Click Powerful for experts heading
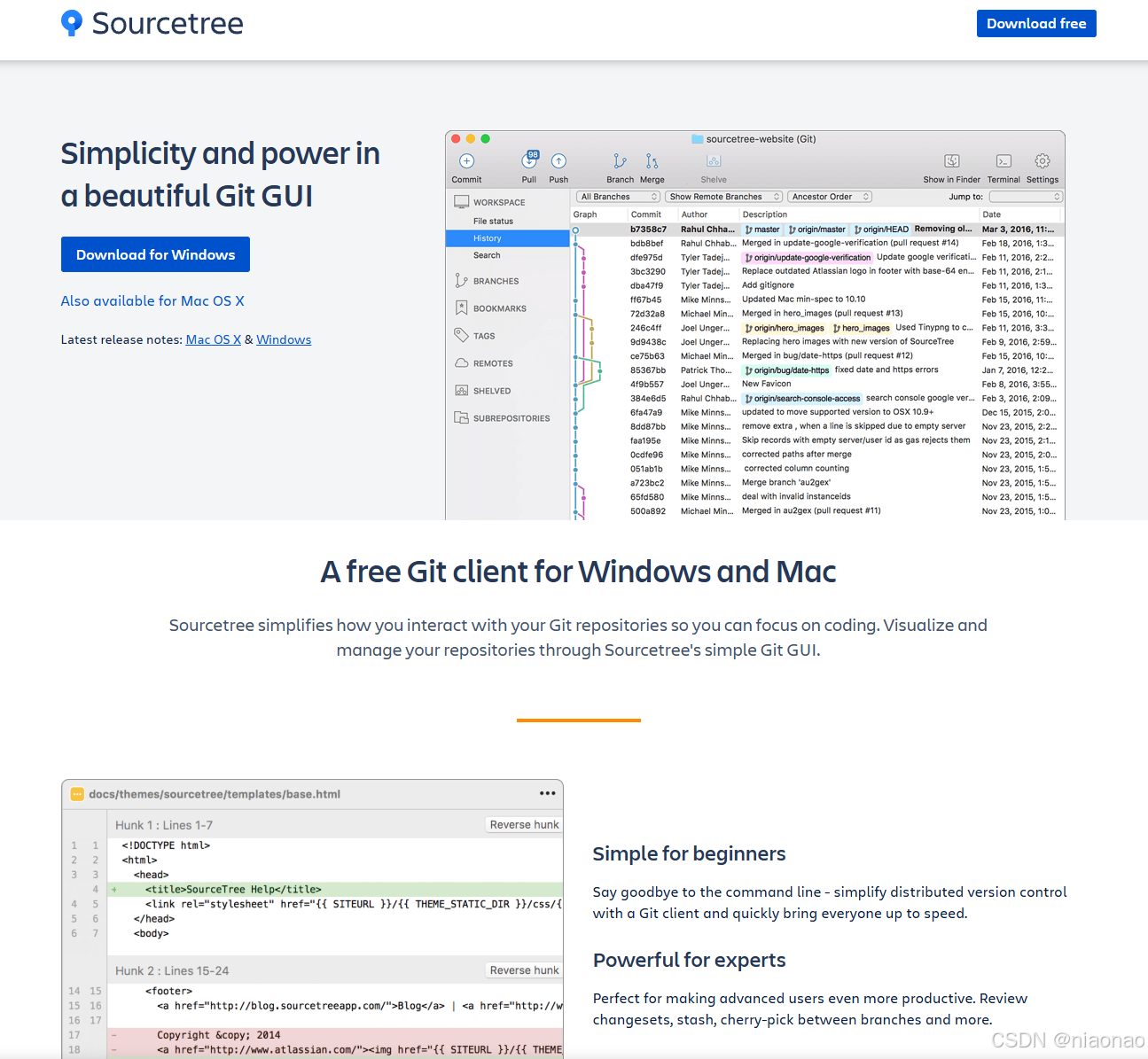Image resolution: width=1148 pixels, height=1059 pixels. (689, 960)
